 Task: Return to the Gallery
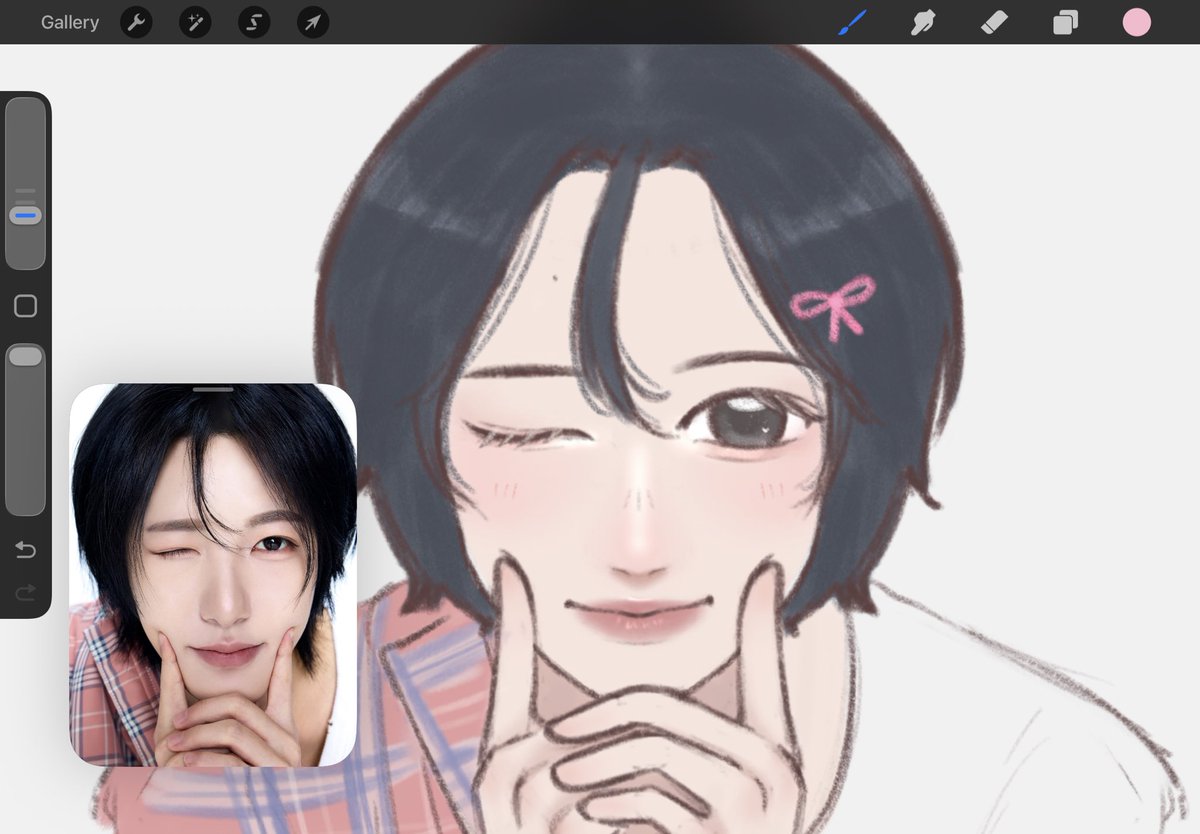(70, 22)
